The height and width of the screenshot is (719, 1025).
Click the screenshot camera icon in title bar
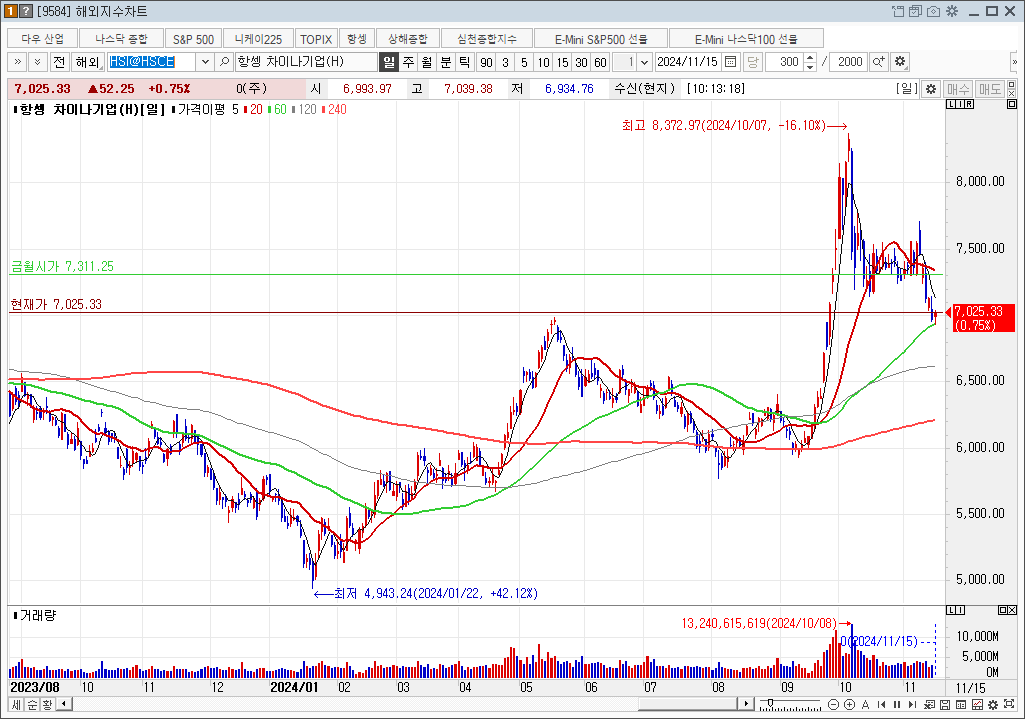933,11
